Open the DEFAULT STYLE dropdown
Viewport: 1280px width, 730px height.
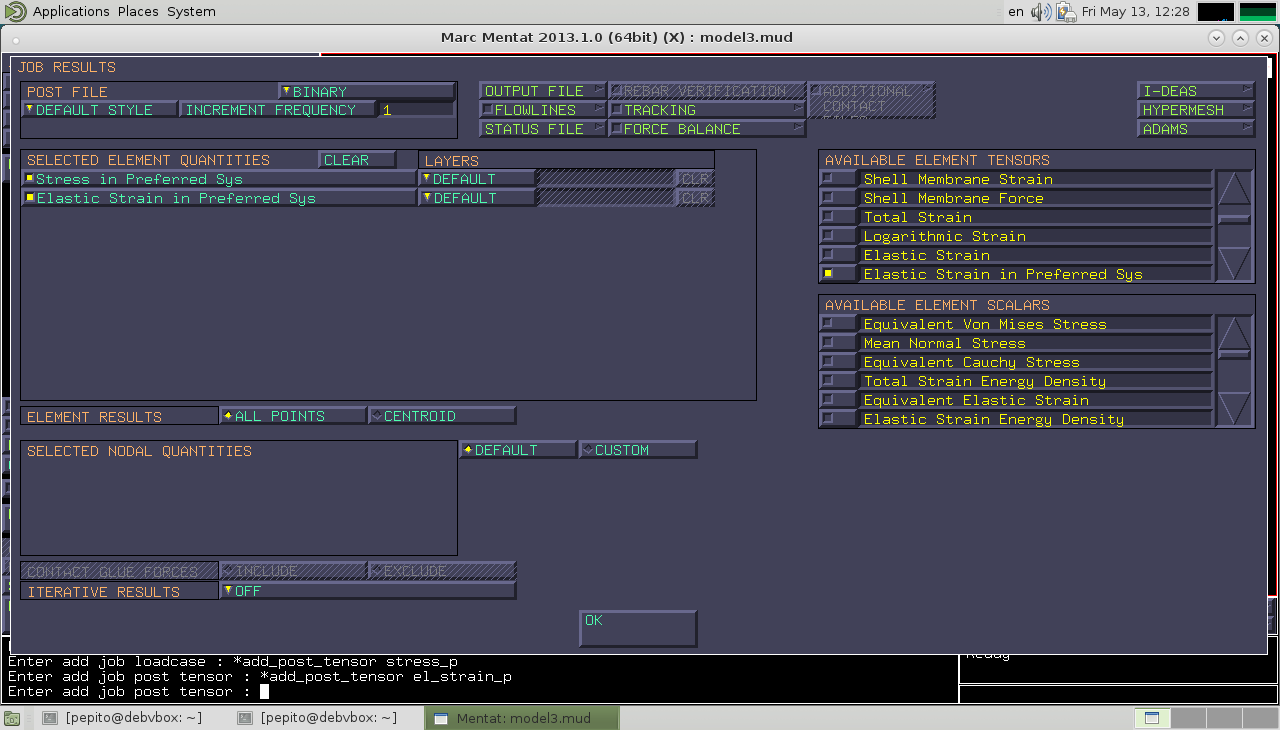point(99,110)
